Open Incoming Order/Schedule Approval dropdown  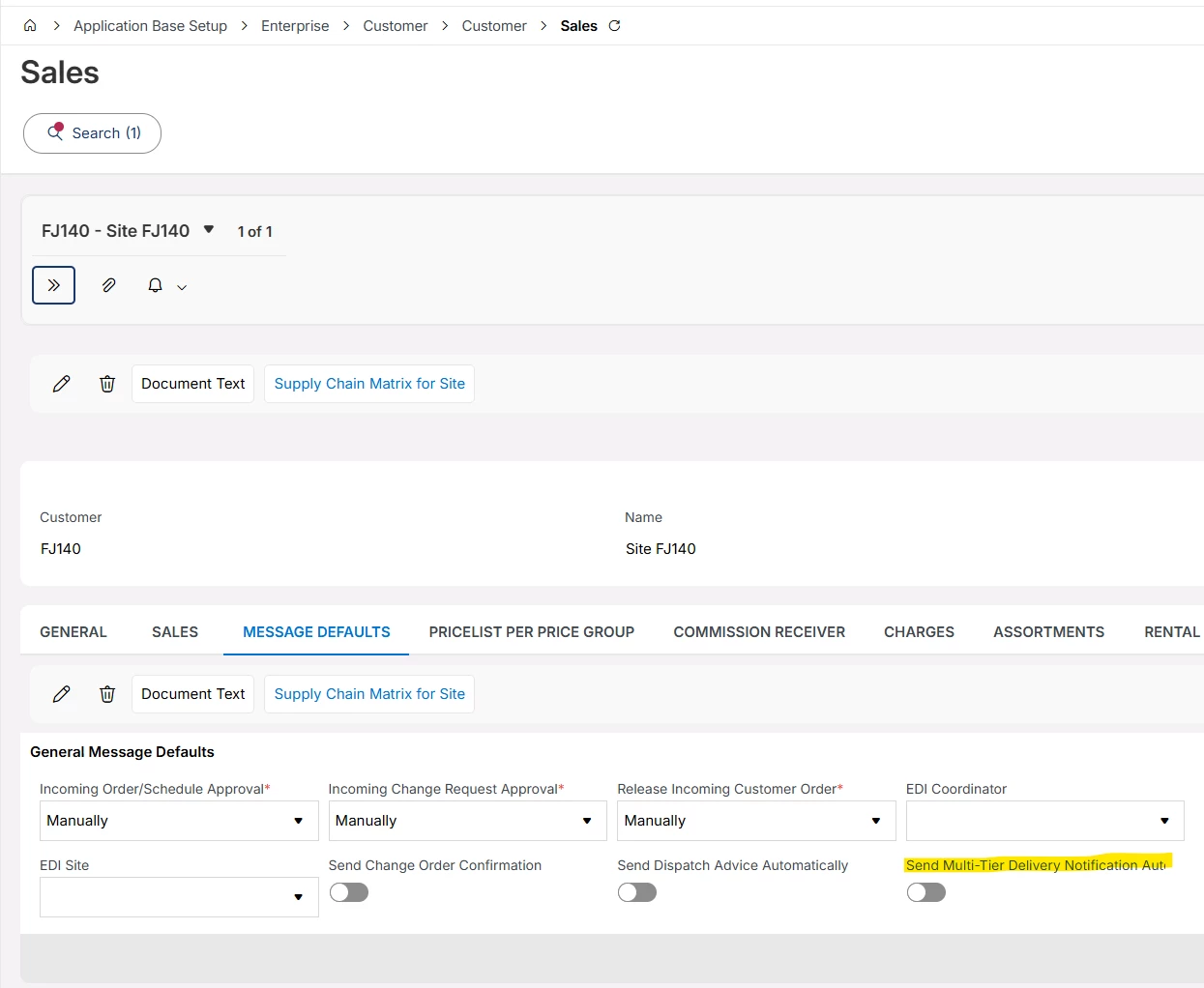click(x=179, y=821)
